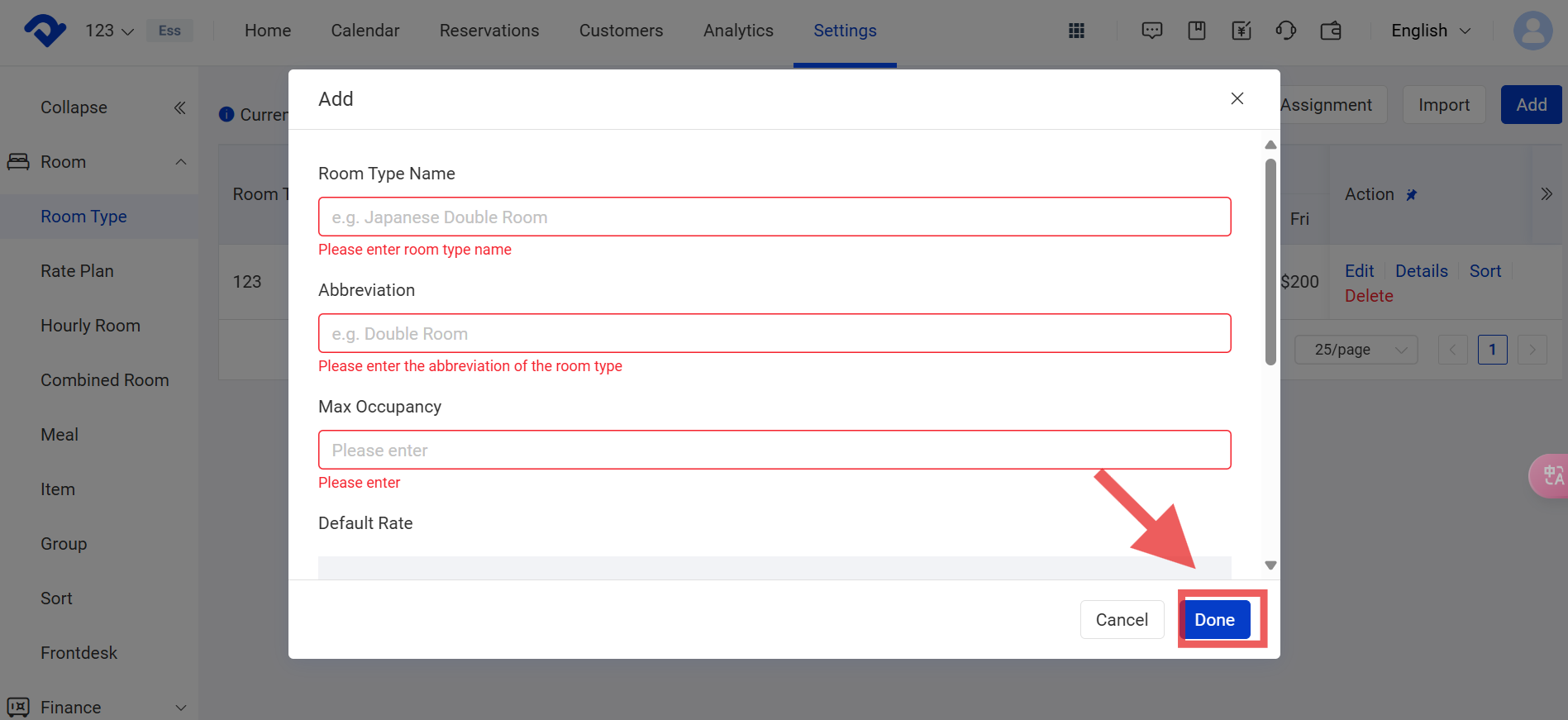This screenshot has height=720, width=1568.
Task: Open Rate Plan in sidebar
Action: 77,271
